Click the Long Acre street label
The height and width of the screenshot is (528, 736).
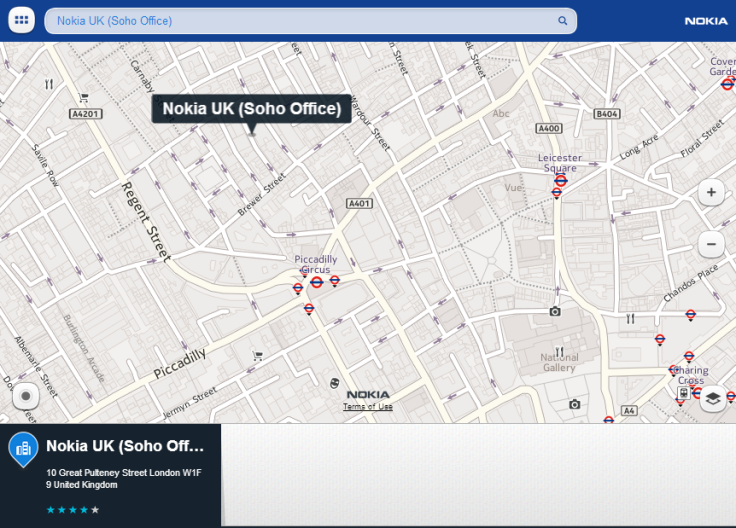[x=639, y=146]
